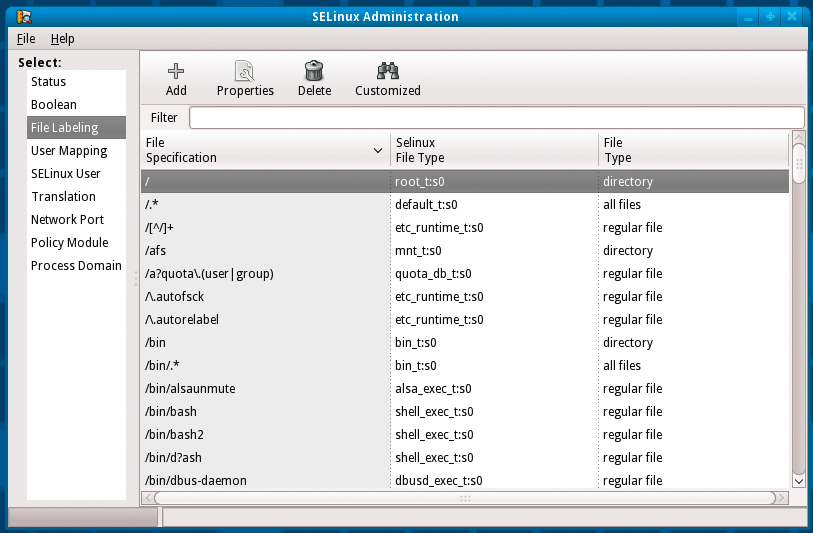This screenshot has height=533, width=813.
Task: Select Translation in the sidebar
Action: coord(76,197)
